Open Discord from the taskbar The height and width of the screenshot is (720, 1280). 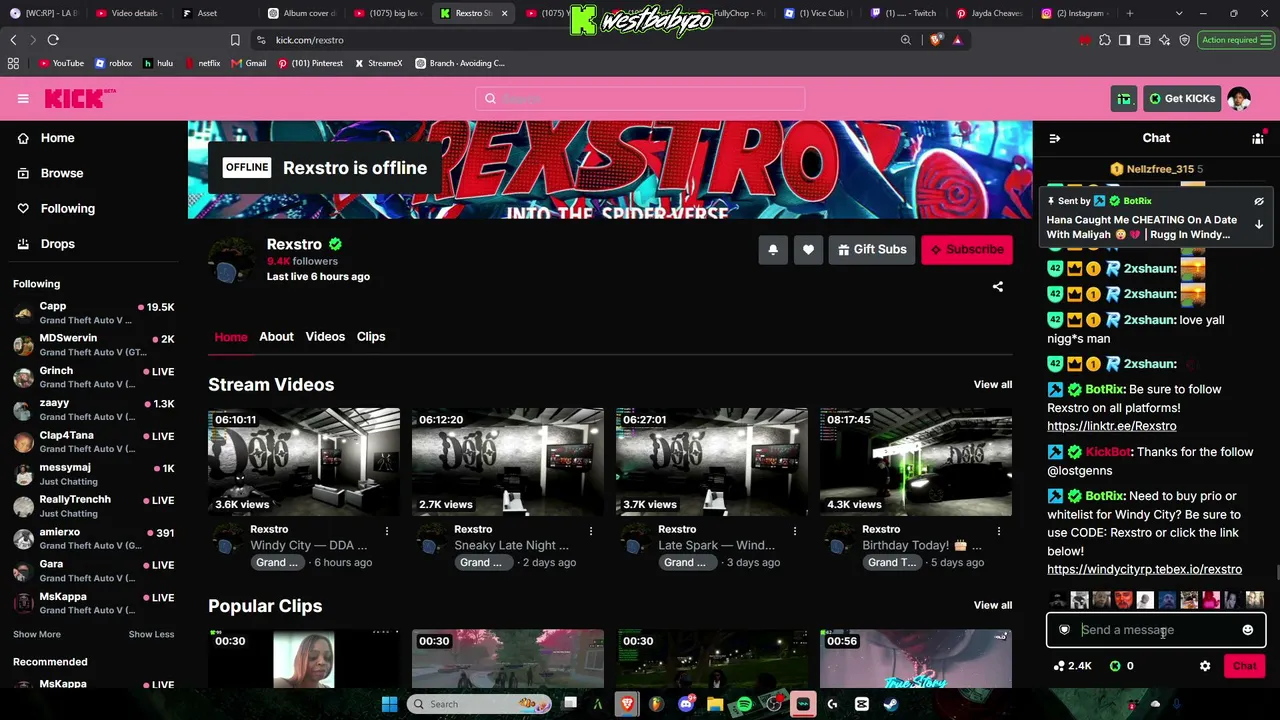click(x=685, y=704)
